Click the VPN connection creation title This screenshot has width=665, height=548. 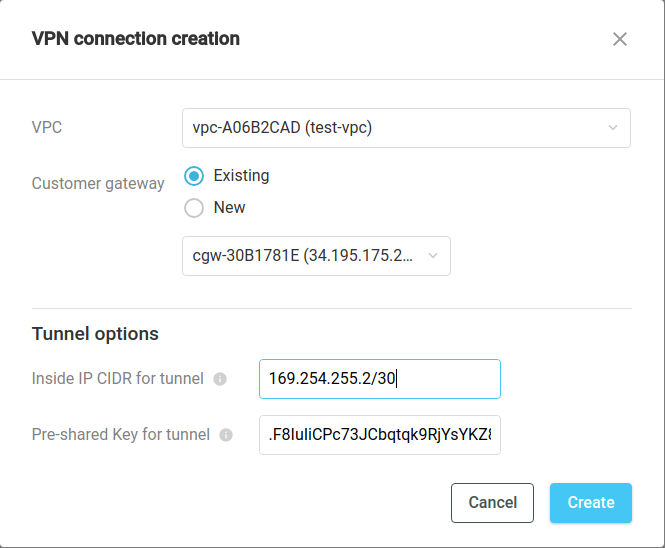coord(136,39)
